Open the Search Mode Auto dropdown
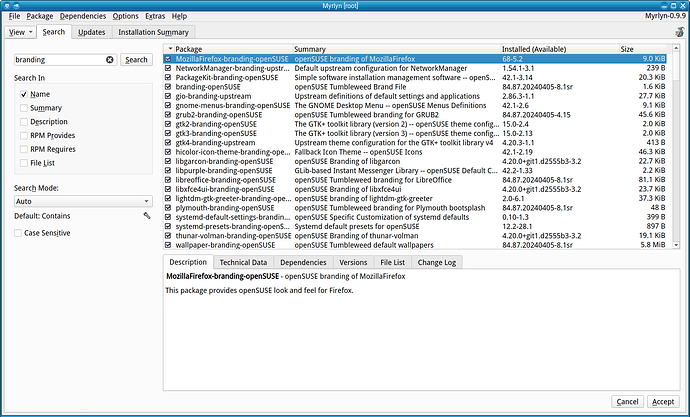The width and height of the screenshot is (690, 417). [83, 201]
